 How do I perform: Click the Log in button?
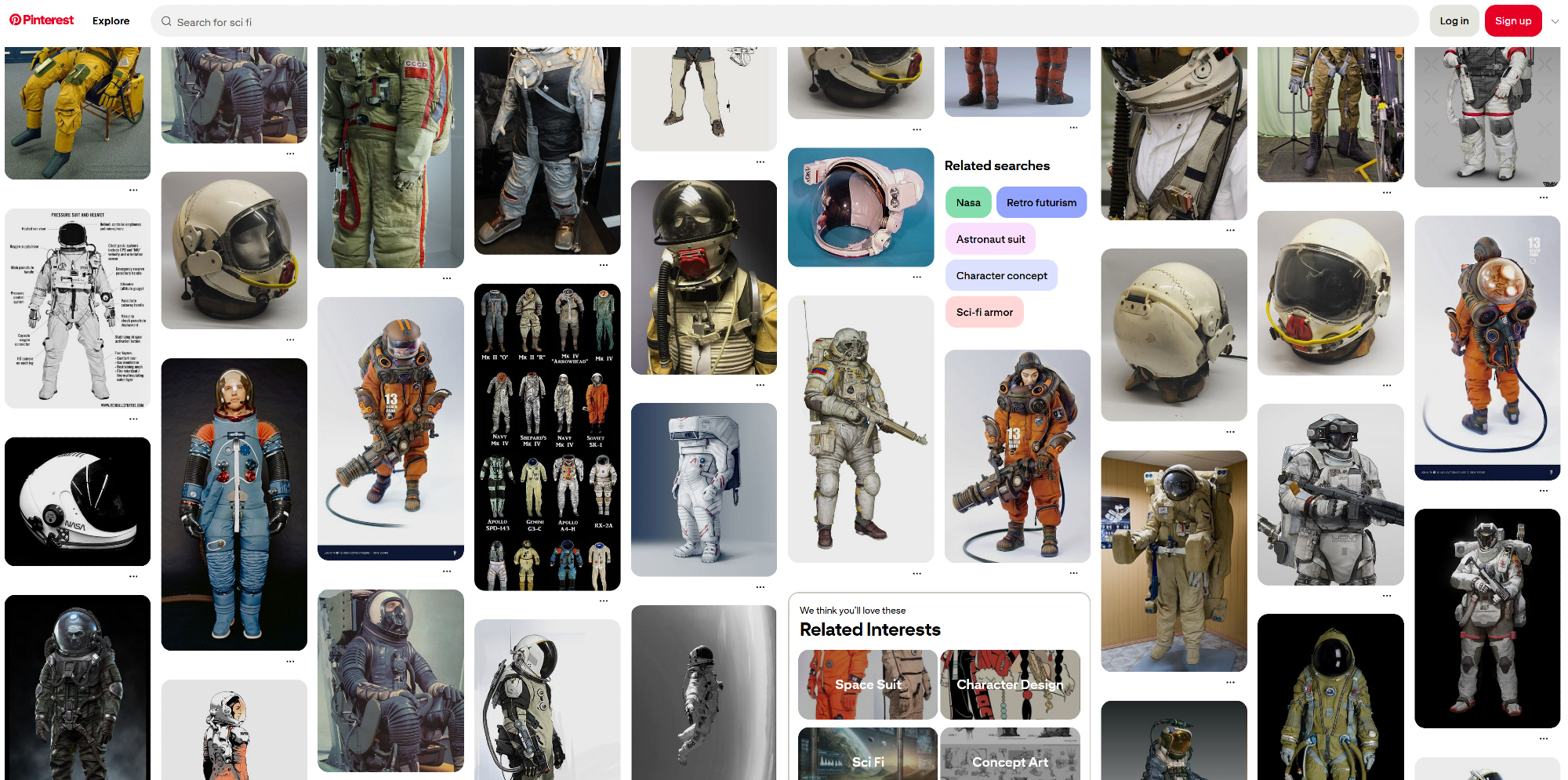click(x=1454, y=21)
